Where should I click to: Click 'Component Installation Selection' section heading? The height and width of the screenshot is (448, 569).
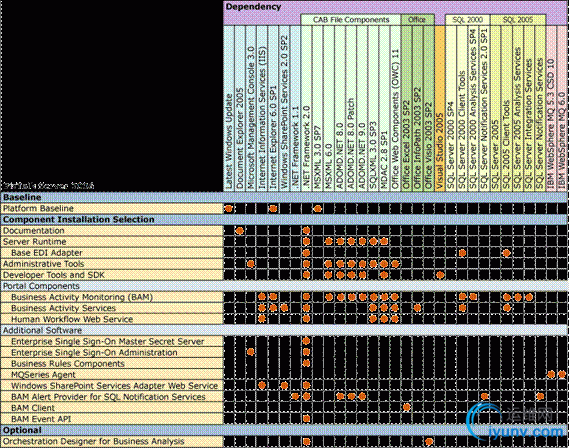click(x=79, y=219)
